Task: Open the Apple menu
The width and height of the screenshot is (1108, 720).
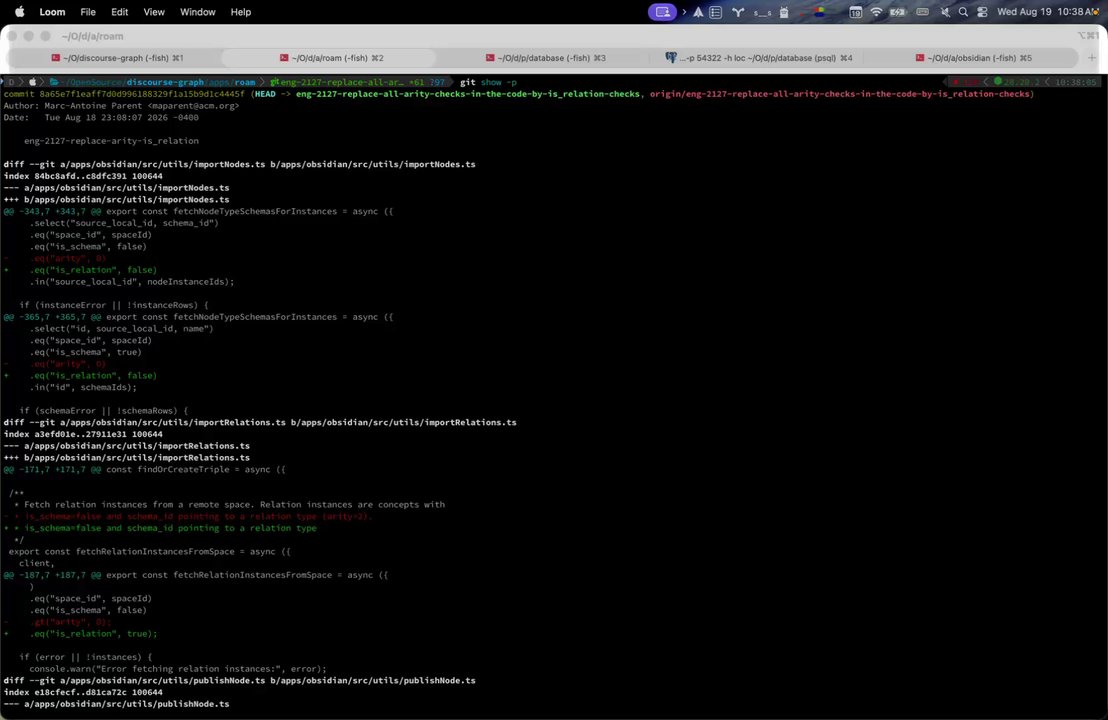Action: click(x=20, y=11)
